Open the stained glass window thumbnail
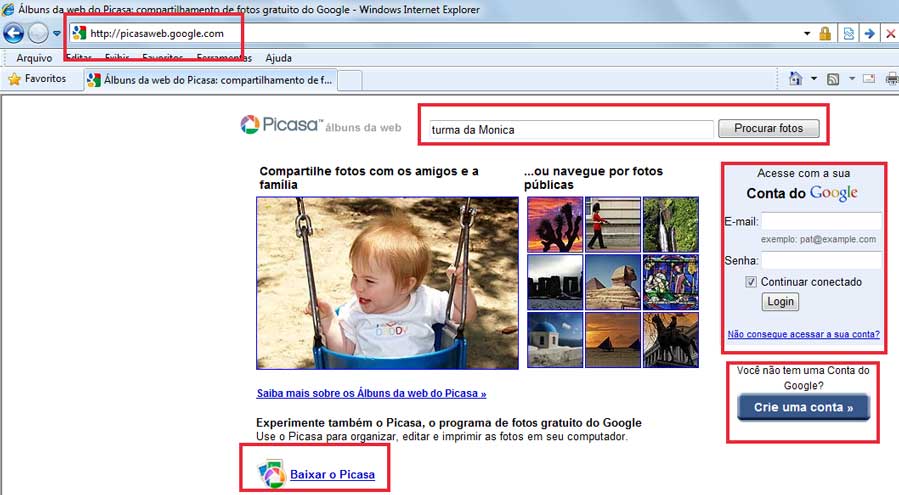Screen dimensions: 899x495 click(671, 282)
